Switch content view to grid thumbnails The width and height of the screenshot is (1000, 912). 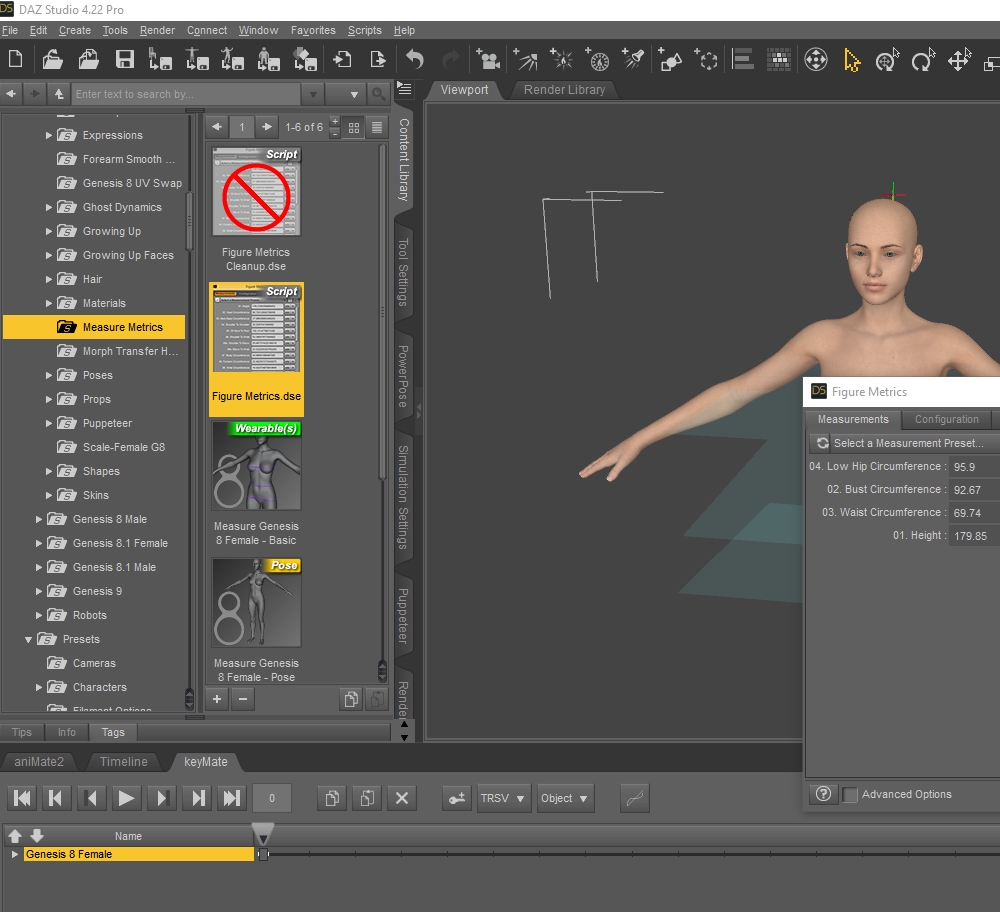[x=353, y=127]
